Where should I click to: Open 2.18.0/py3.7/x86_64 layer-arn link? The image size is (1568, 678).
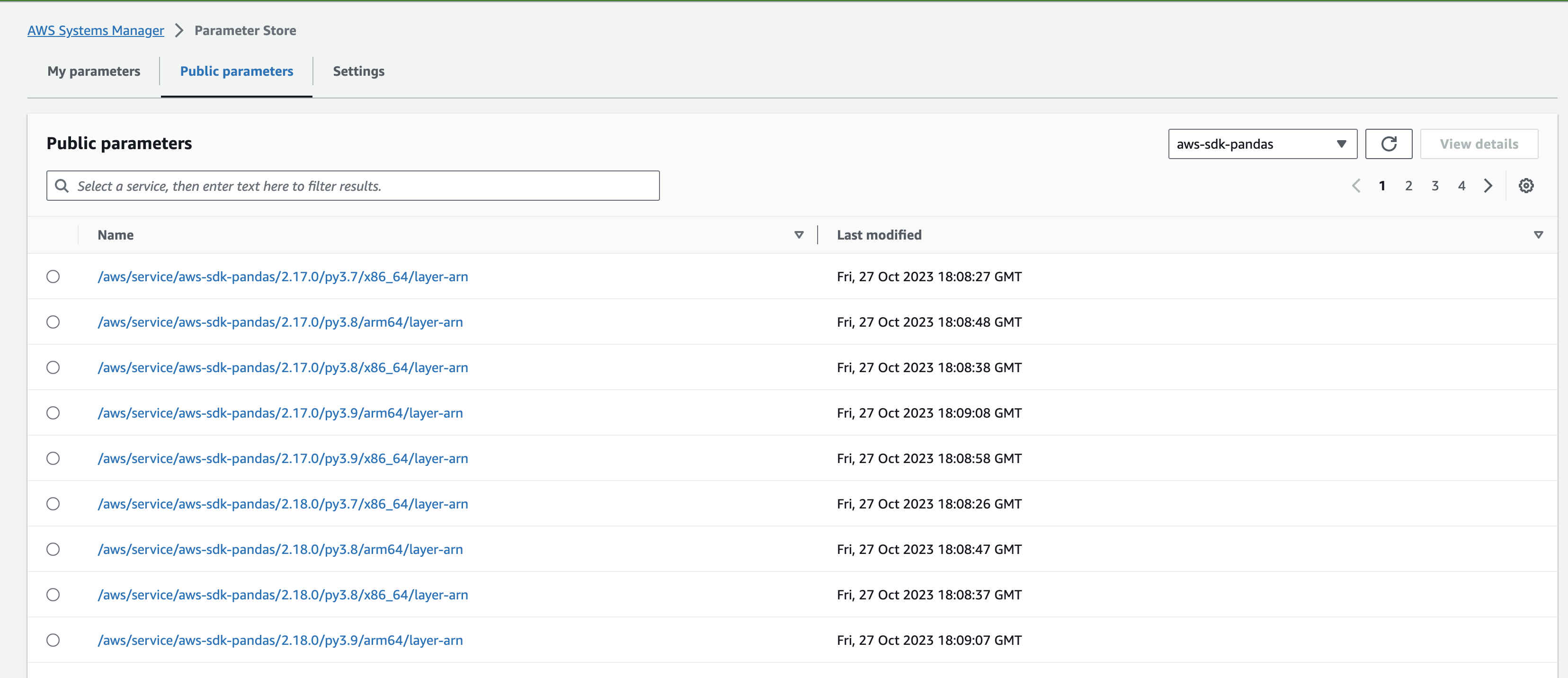pyautogui.click(x=283, y=504)
